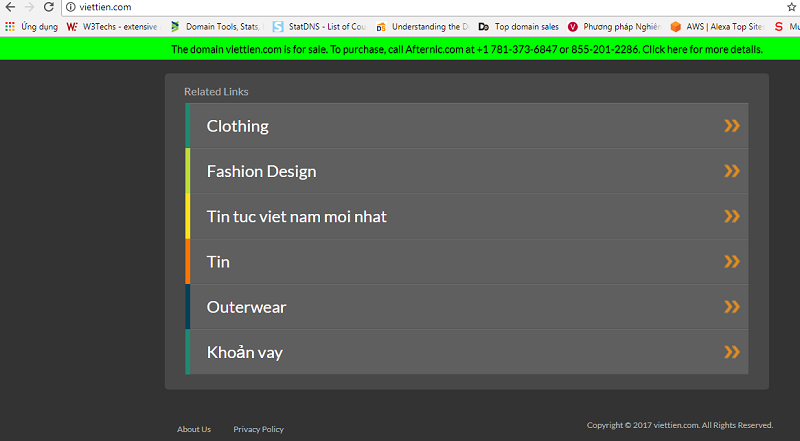Viewport: 800px width, 441px height.
Task: Open the Privacy Policy footer link
Action: (258, 429)
